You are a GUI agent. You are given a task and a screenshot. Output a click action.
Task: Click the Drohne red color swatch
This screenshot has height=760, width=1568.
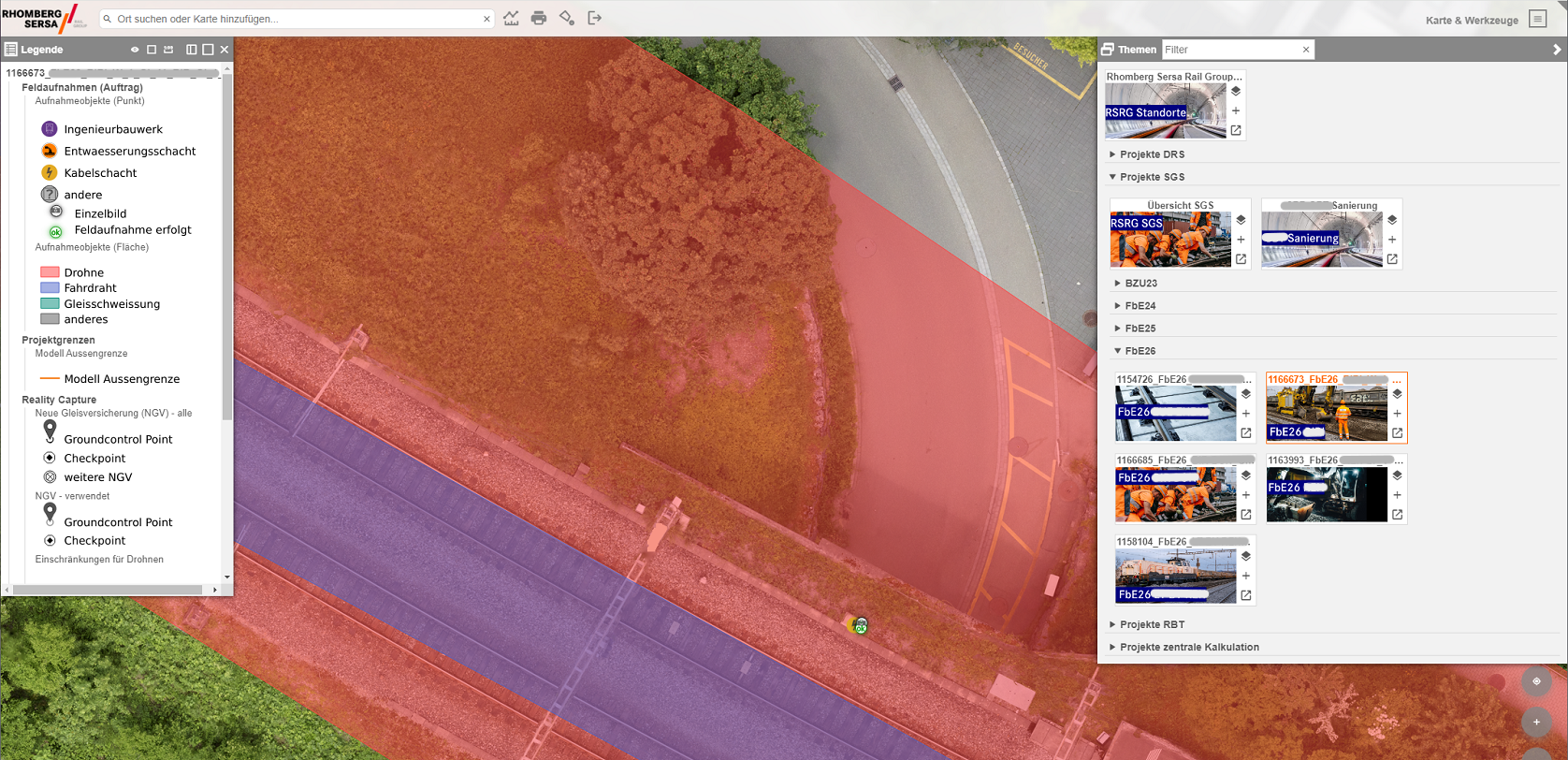[x=51, y=272]
